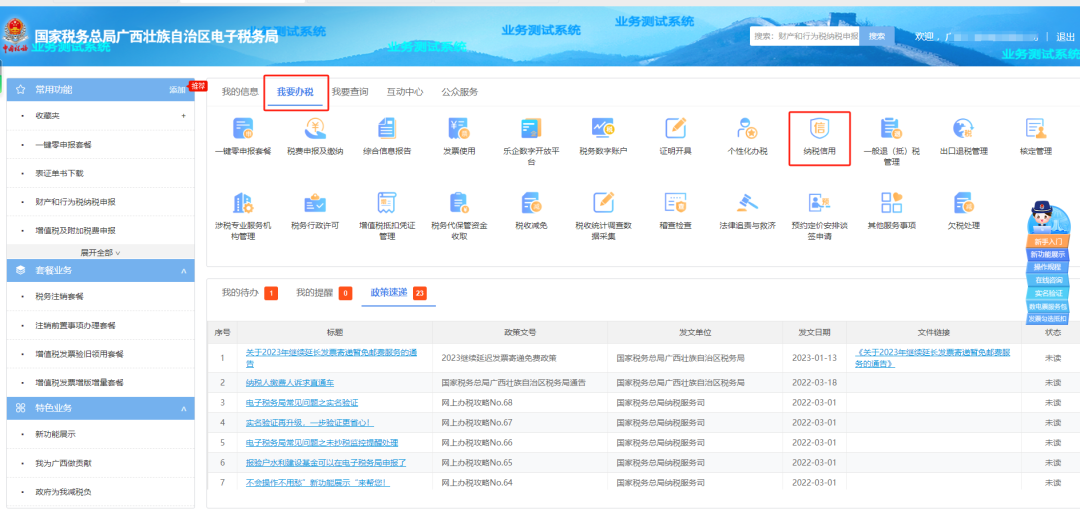Viewport: 1080px width, 525px height.
Task: Open 新手入门 floating button
Action: 1047,242
